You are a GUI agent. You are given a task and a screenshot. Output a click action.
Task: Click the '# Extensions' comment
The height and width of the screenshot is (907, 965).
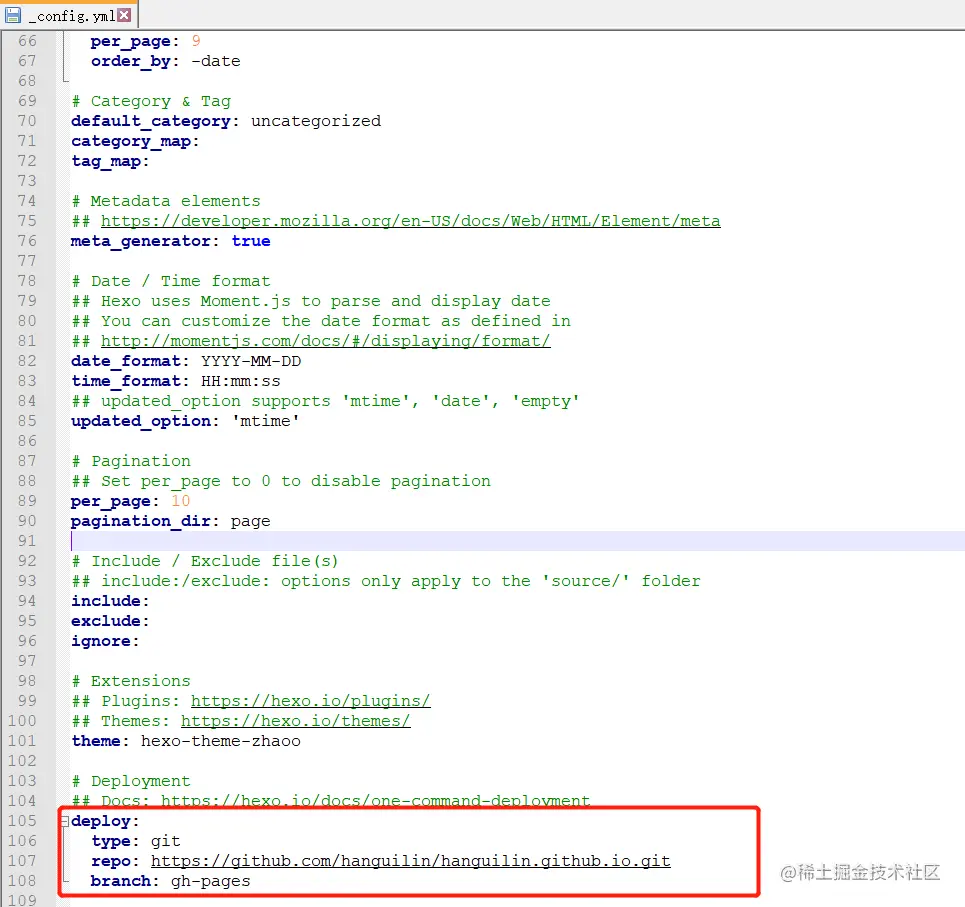coord(131,681)
